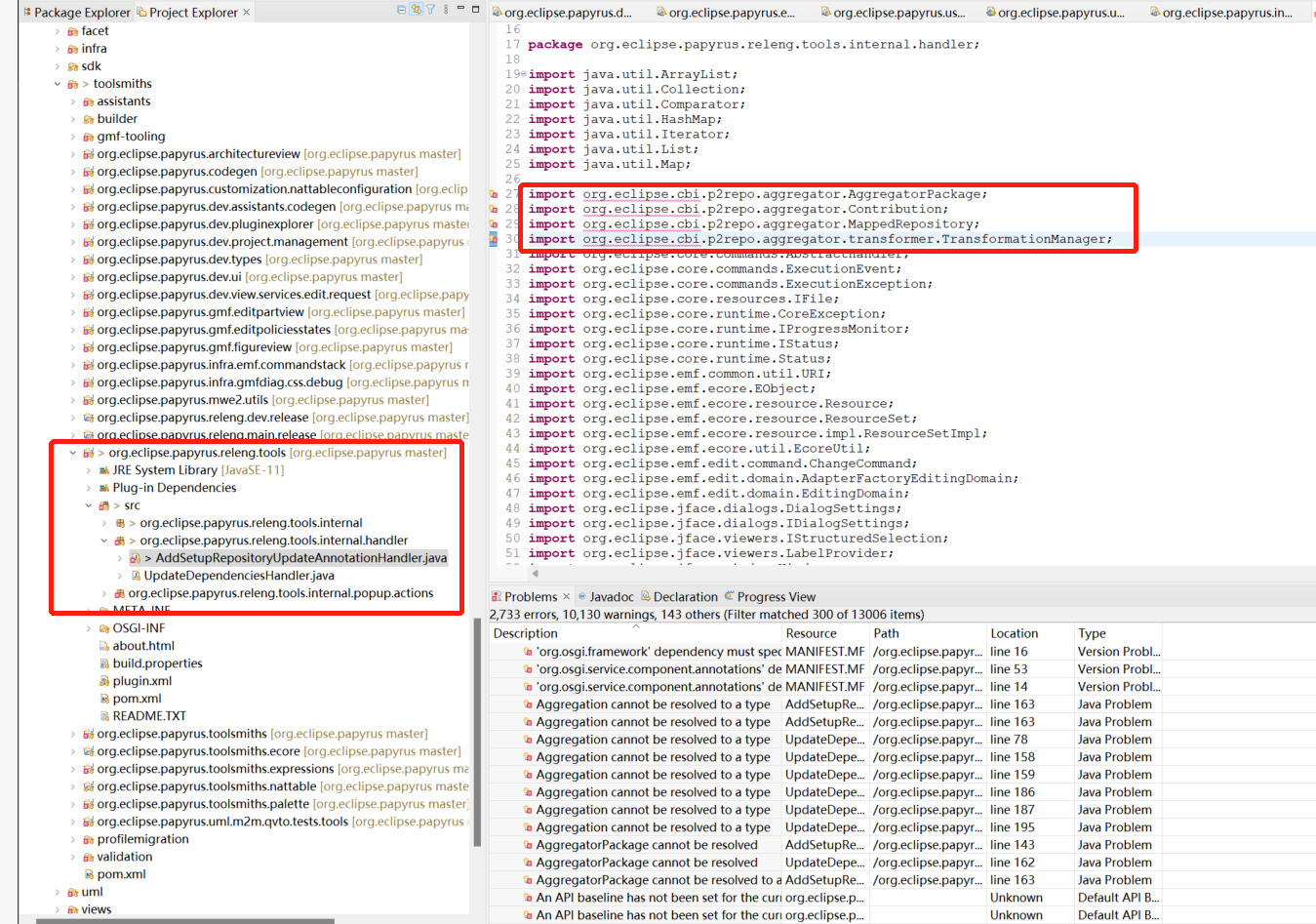Viewport: 1316px width, 924px height.
Task: Close the Project Explorer tab
Action: pyautogui.click(x=246, y=12)
